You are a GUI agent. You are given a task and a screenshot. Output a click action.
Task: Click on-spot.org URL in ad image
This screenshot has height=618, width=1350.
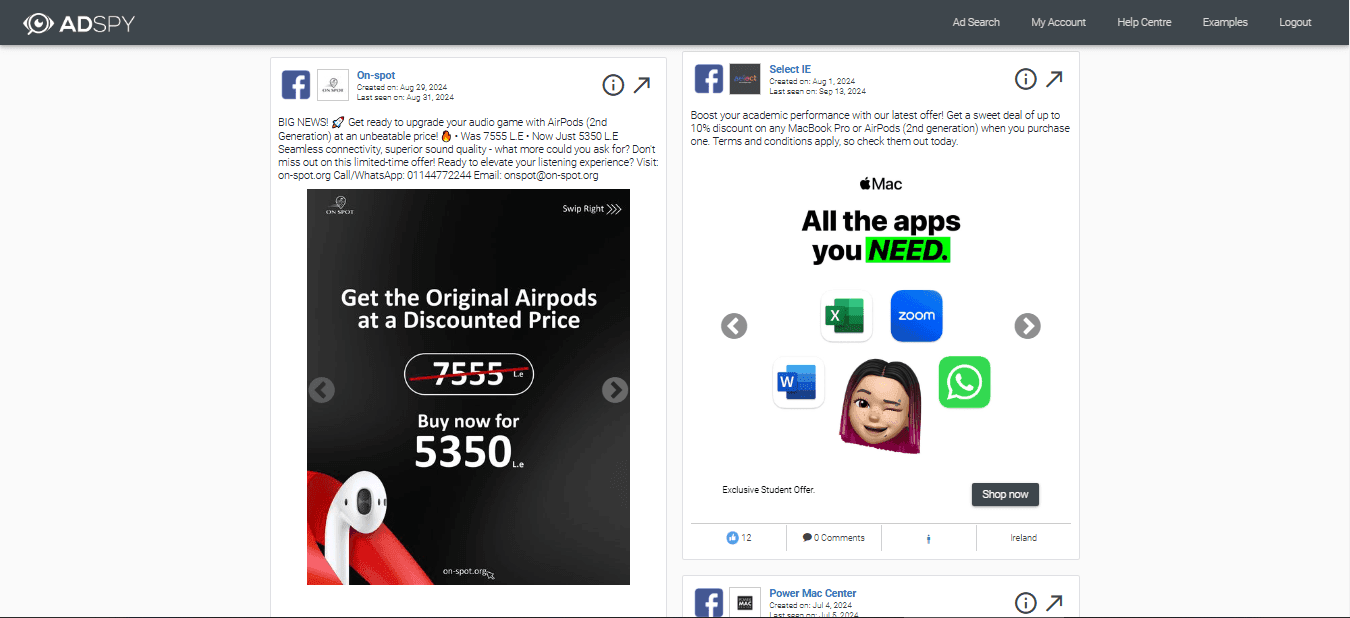coord(465,572)
